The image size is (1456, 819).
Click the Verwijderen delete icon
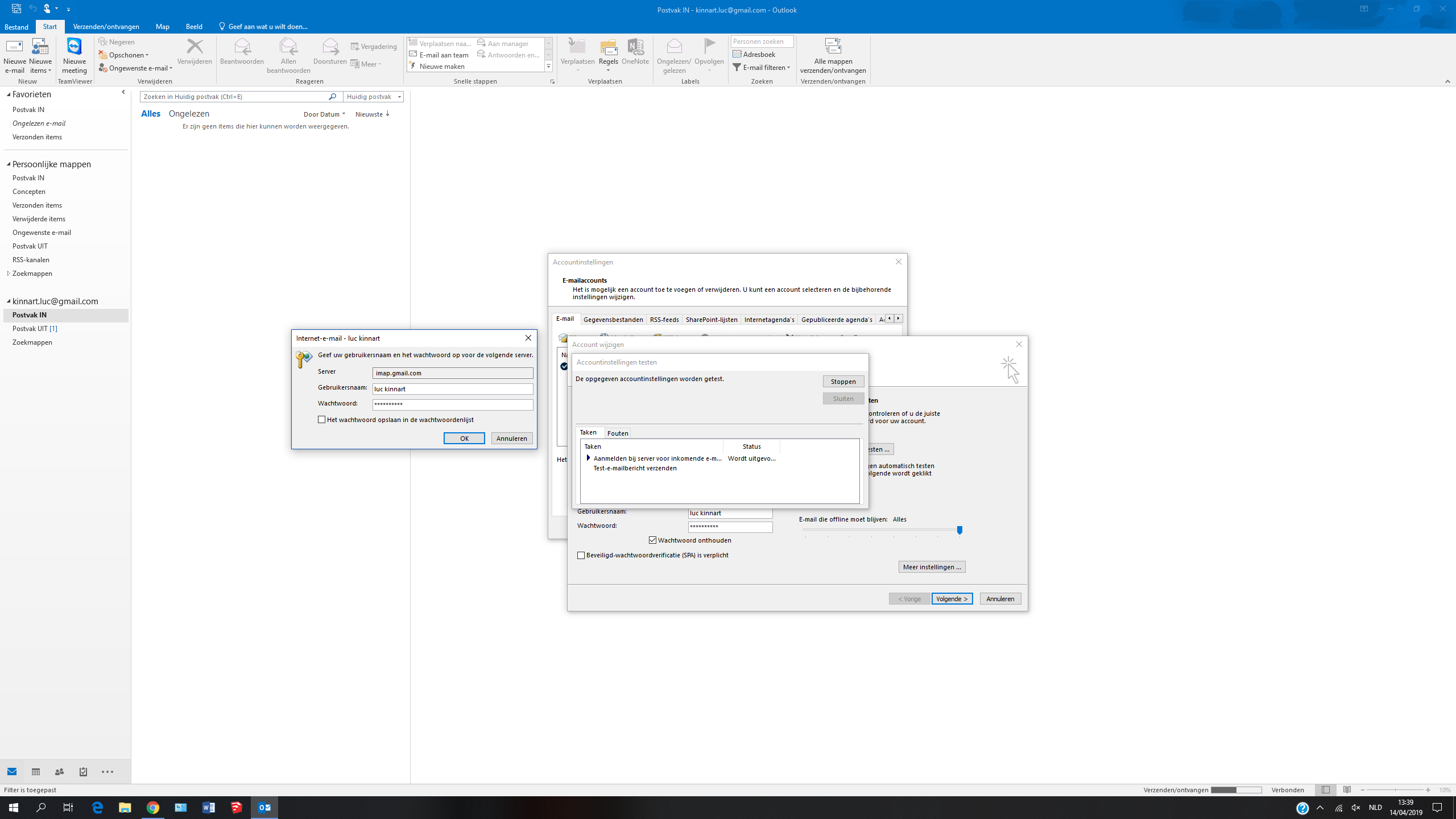(x=195, y=52)
